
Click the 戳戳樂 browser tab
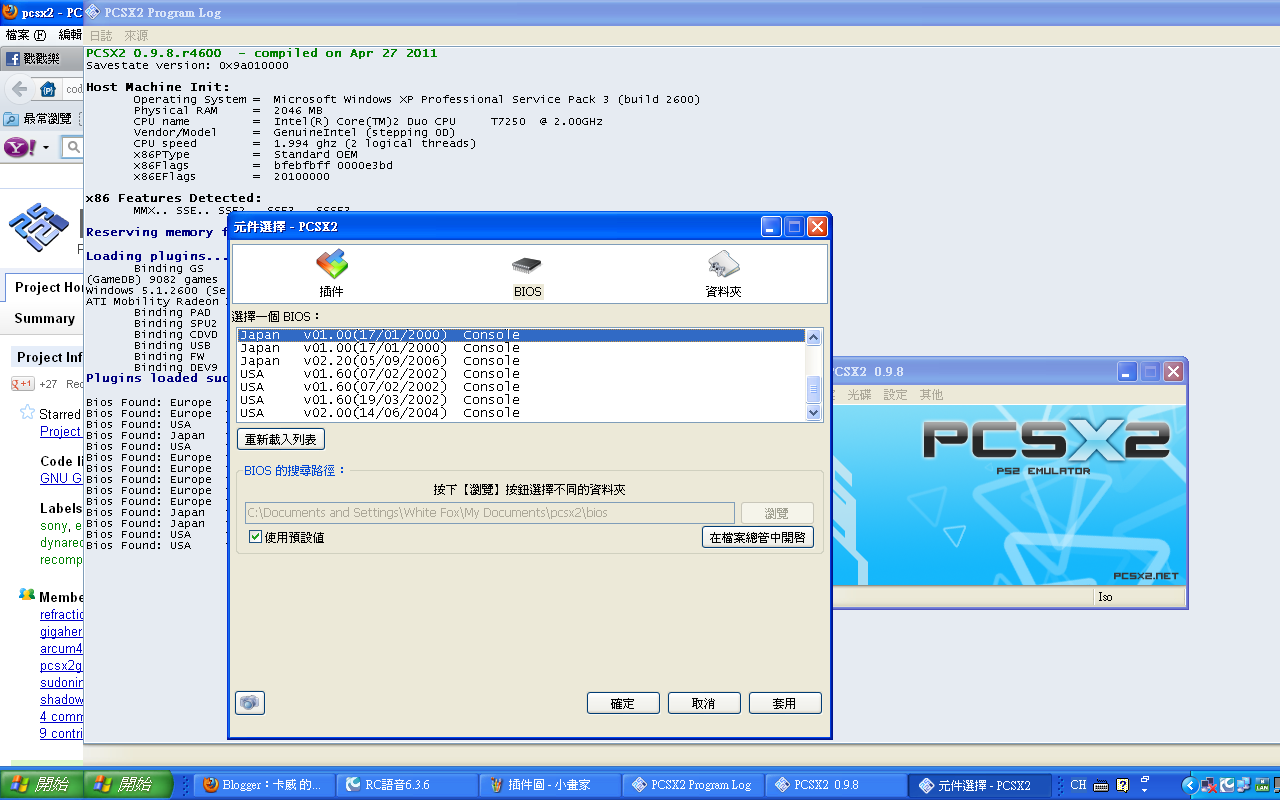42,59
